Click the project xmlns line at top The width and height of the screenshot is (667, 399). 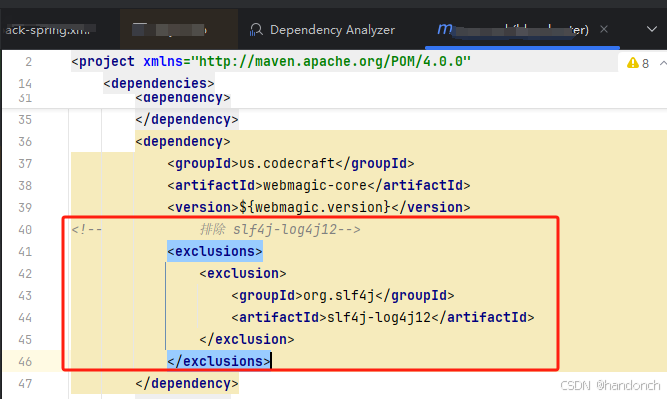coord(271,61)
